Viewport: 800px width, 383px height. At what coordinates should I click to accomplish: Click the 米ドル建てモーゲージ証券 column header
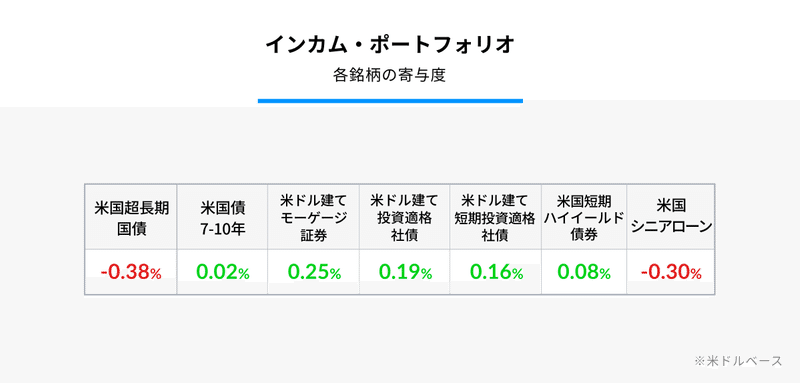[313, 218]
